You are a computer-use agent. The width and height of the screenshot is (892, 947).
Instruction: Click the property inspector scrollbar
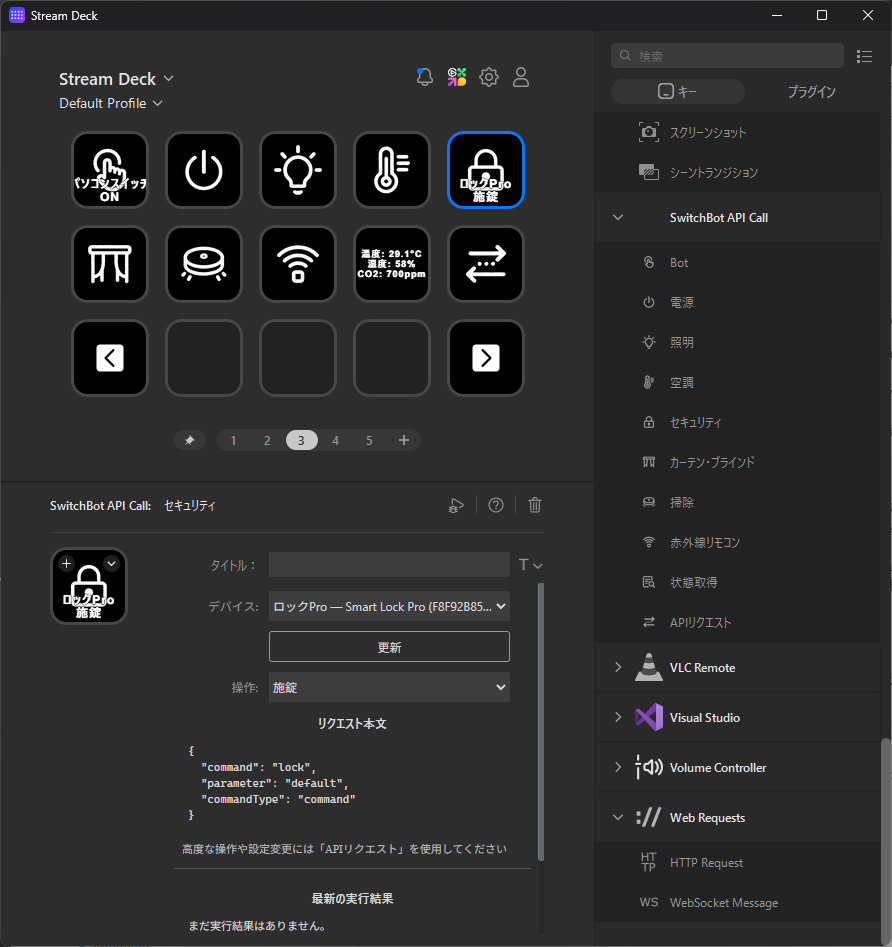pyautogui.click(x=541, y=722)
